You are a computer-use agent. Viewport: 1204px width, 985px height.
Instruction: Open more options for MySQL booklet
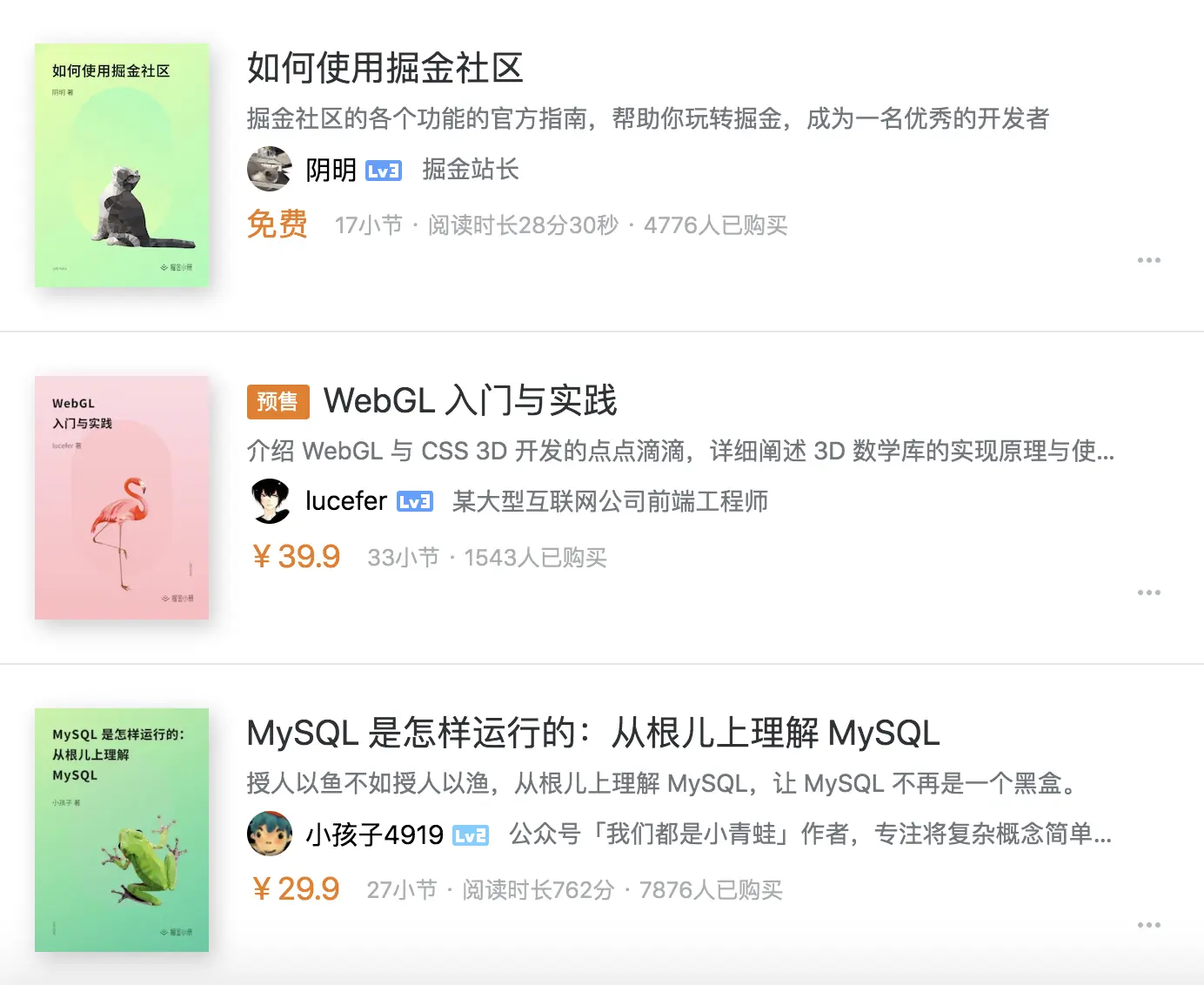coord(1148,925)
